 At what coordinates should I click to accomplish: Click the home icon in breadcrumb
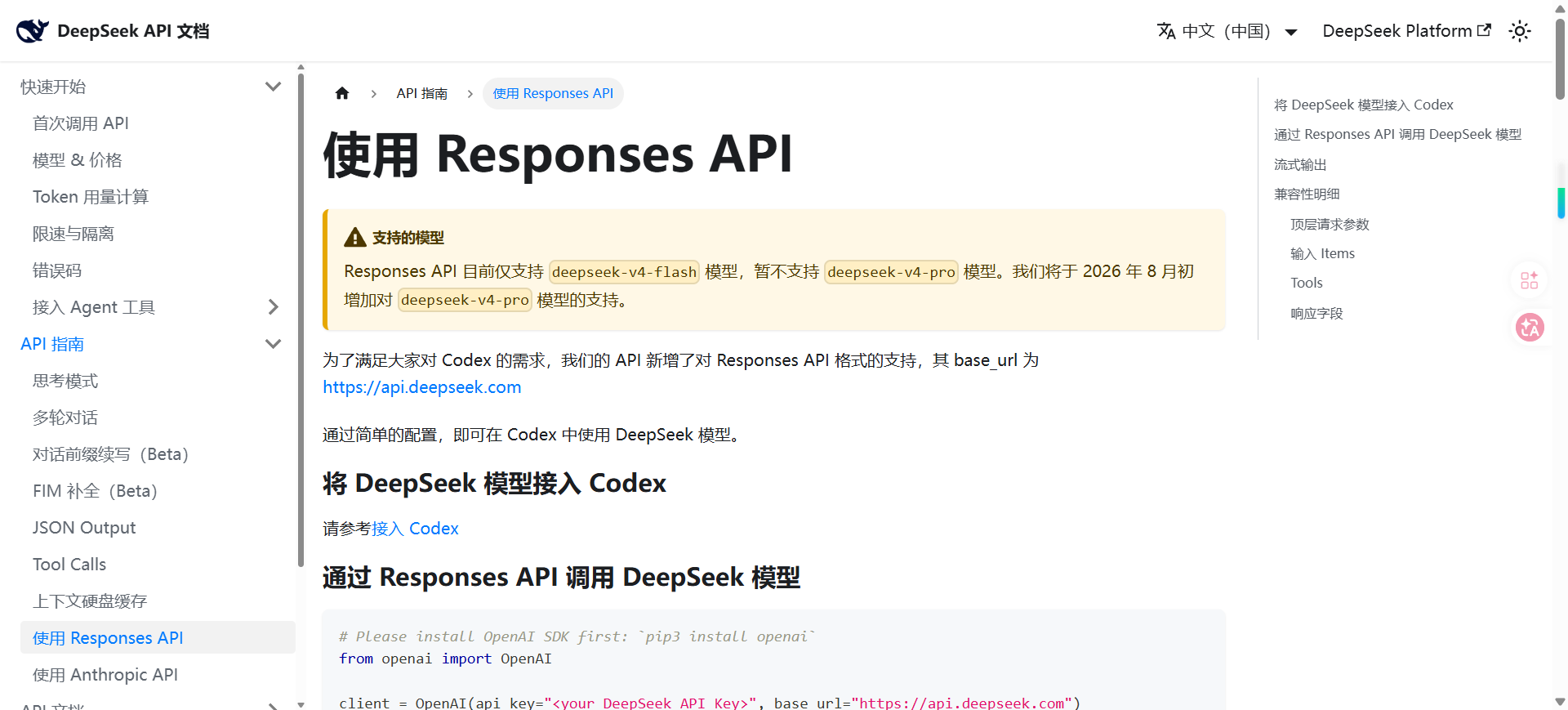tap(342, 93)
